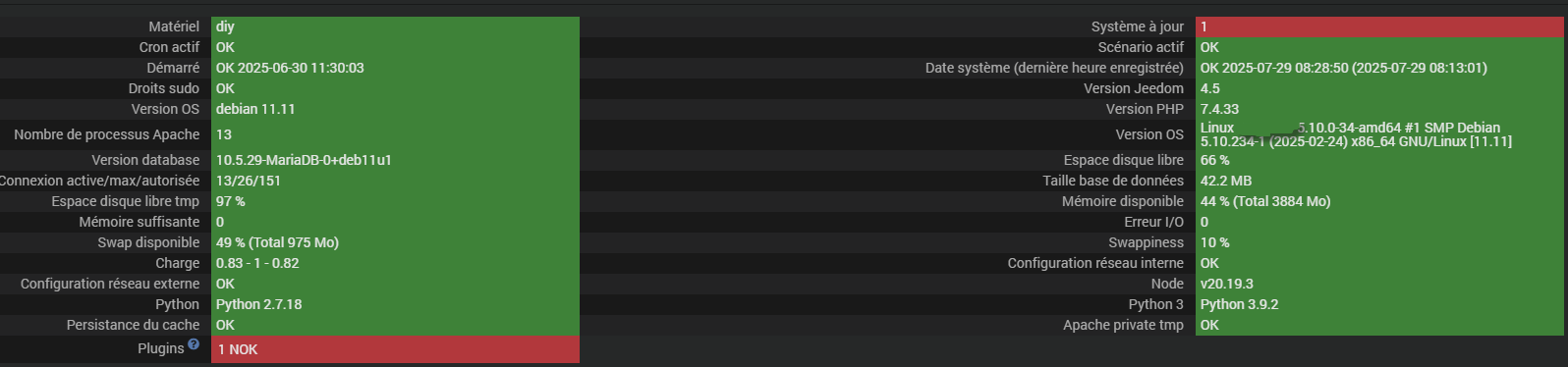Click the red Plugins 1 NOK cell
The image size is (1568, 367).
coord(395,349)
